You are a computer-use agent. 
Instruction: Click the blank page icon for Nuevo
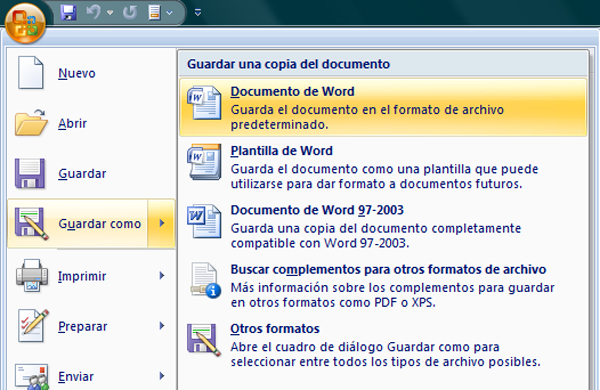(x=30, y=72)
